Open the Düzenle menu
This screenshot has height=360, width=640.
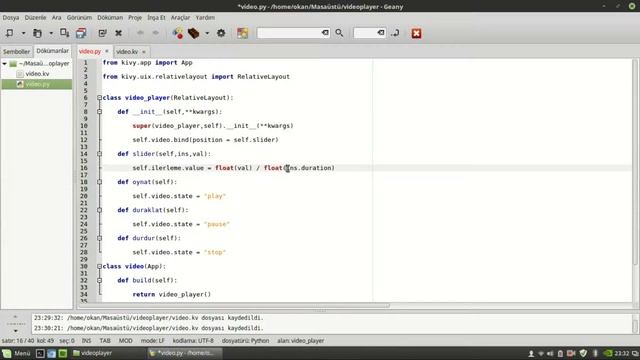[x=35, y=18]
